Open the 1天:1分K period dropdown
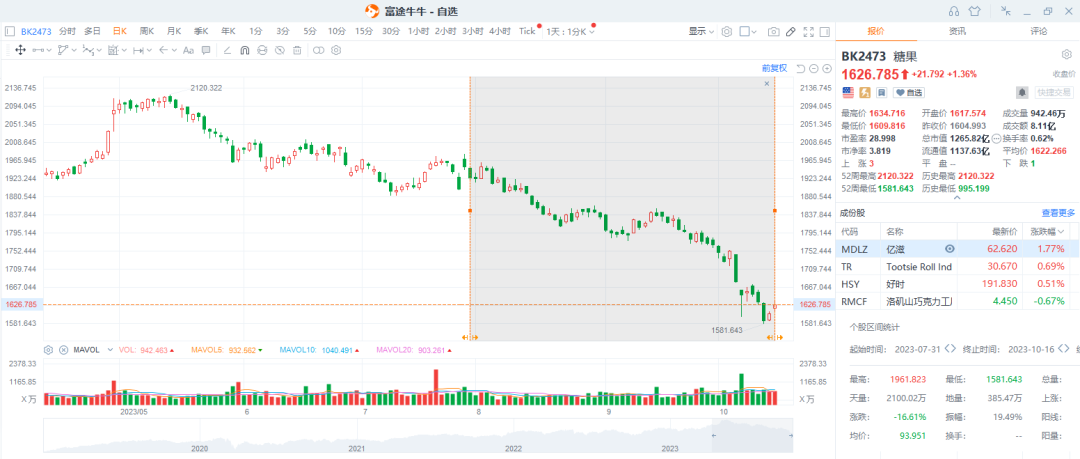This screenshot has height=459, width=1080. (x=571, y=31)
